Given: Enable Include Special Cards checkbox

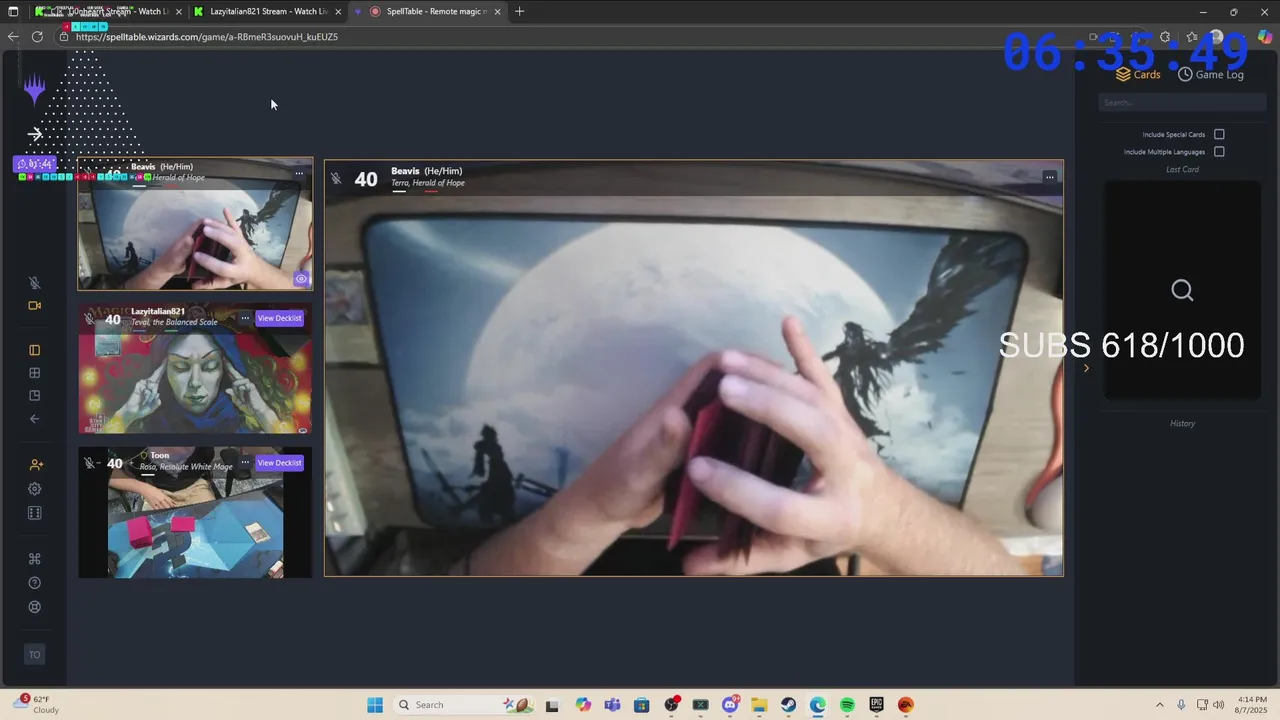Looking at the screenshot, I should [1219, 134].
